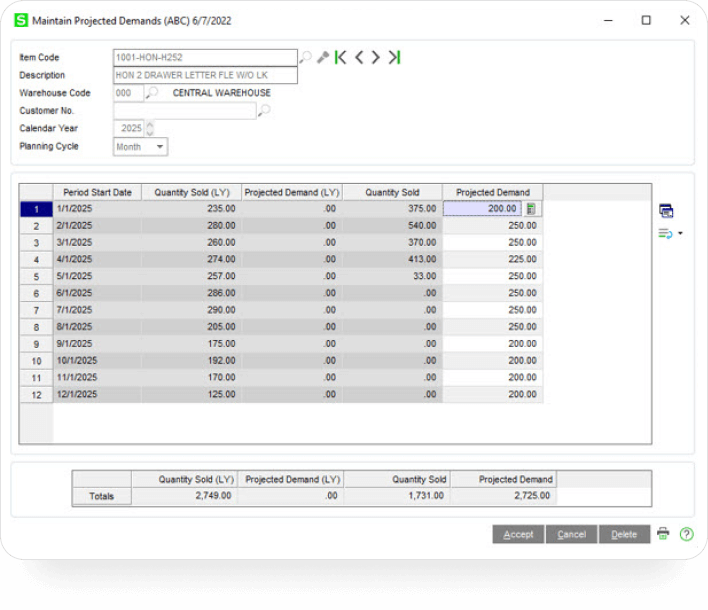The image size is (708, 610).
Task: Click Projected Demand 200.00 for 12/1/2025
Action: (493, 394)
